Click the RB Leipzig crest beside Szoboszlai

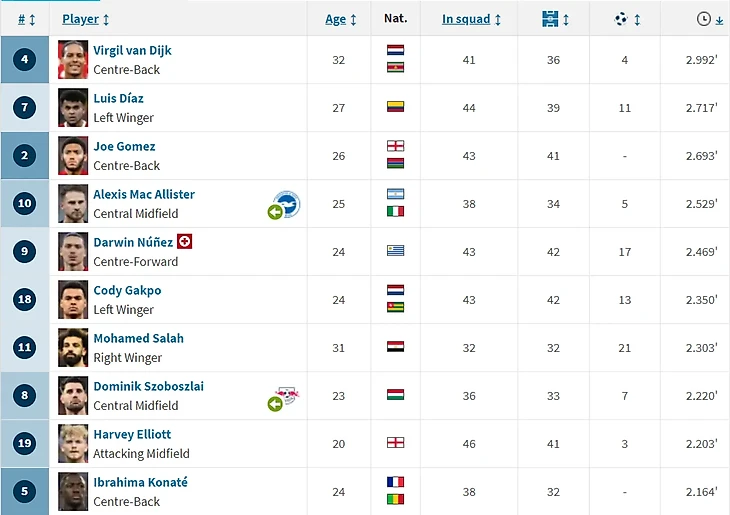(287, 397)
